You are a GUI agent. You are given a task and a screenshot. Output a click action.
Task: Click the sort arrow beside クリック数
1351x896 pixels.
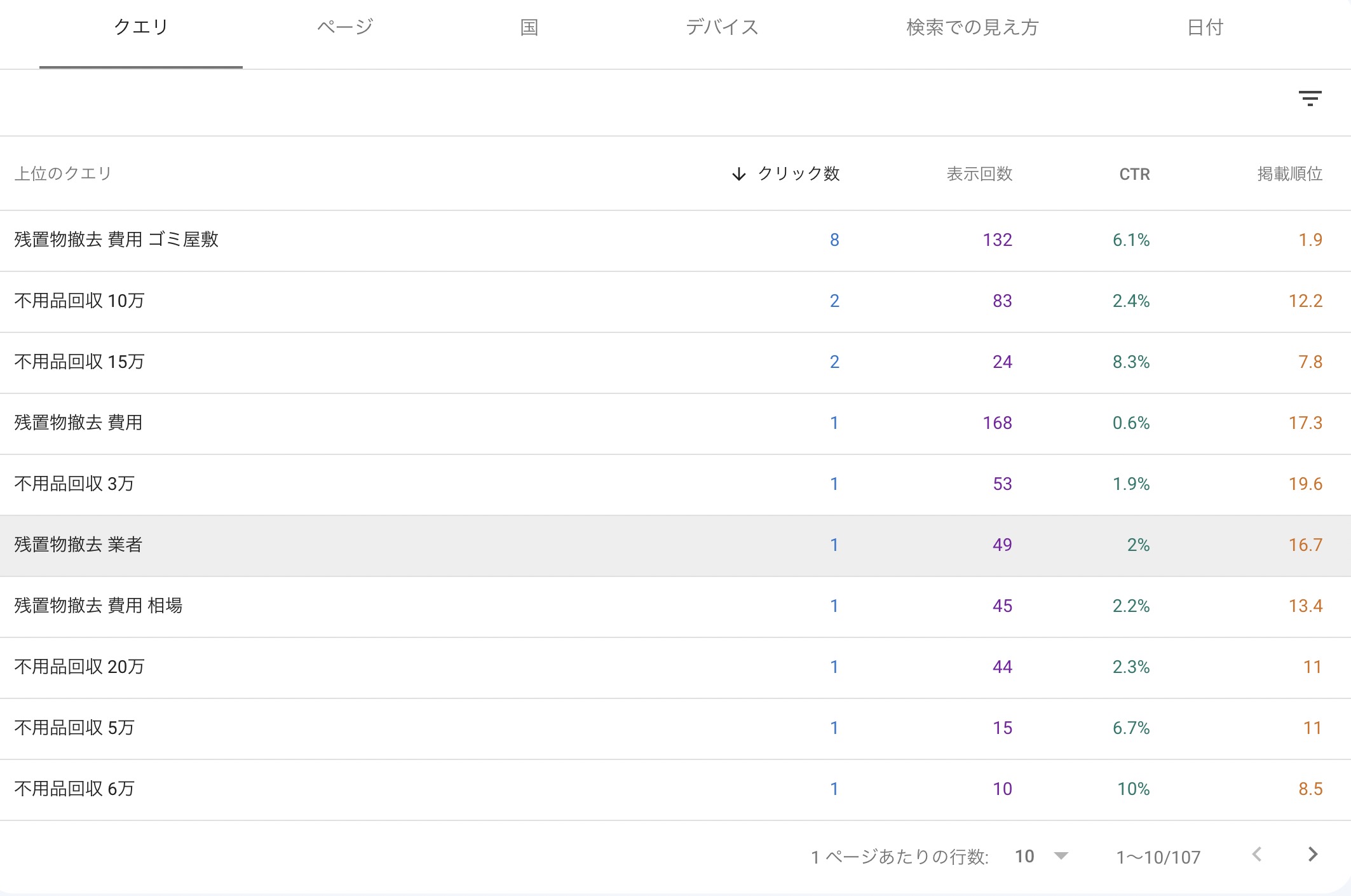738,174
